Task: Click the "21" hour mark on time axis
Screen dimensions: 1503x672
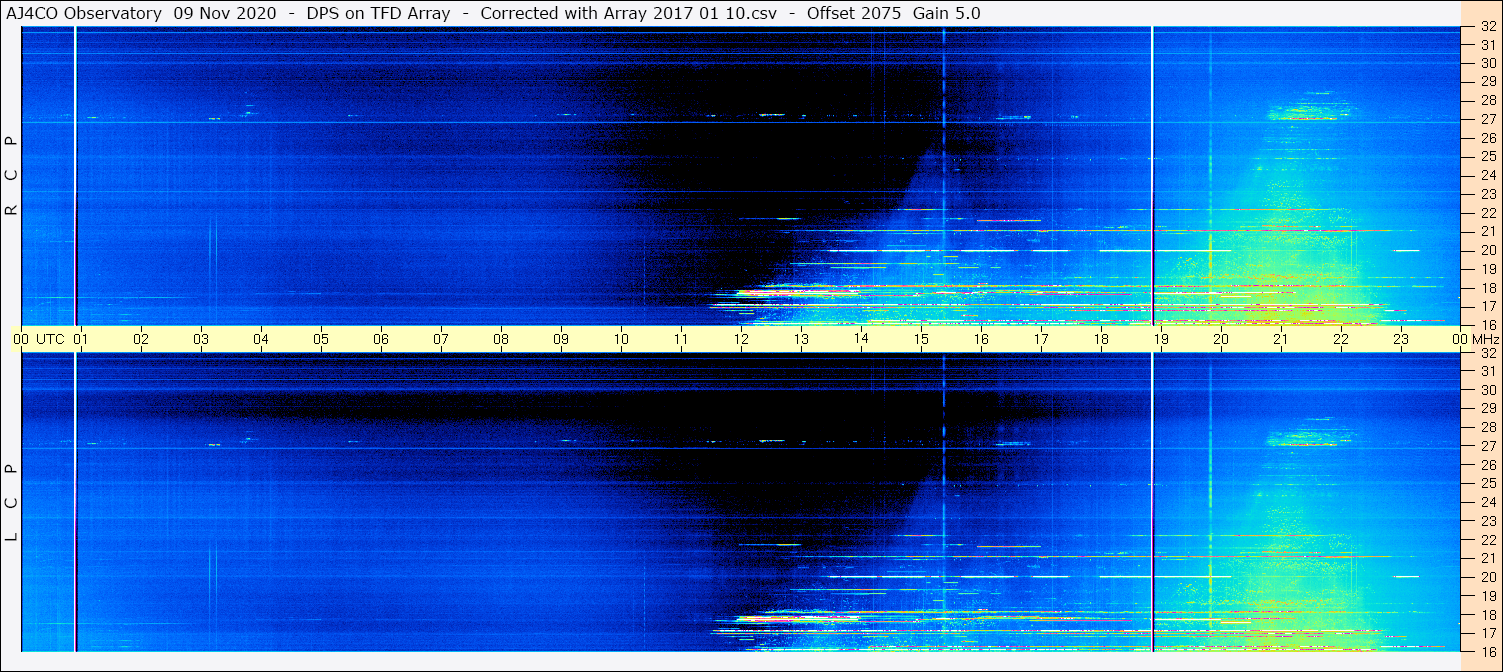Action: point(1281,339)
